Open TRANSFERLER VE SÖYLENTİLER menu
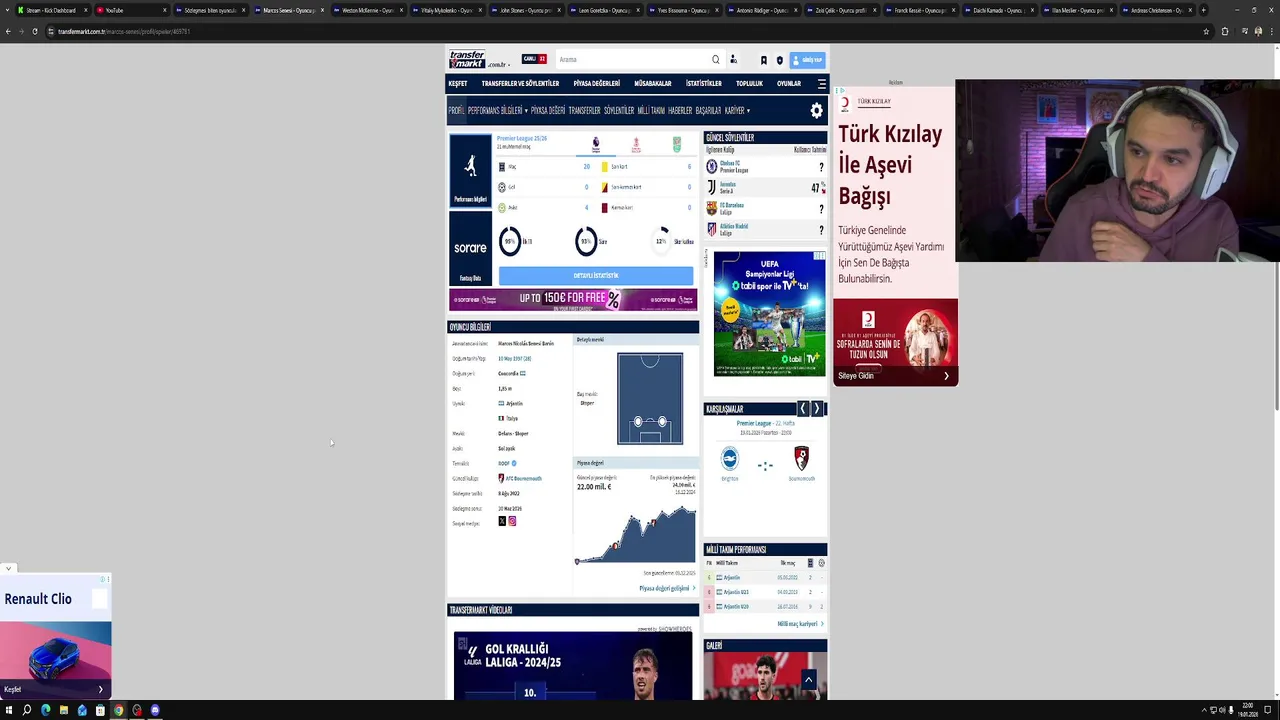1280x720 pixels. 520,84
